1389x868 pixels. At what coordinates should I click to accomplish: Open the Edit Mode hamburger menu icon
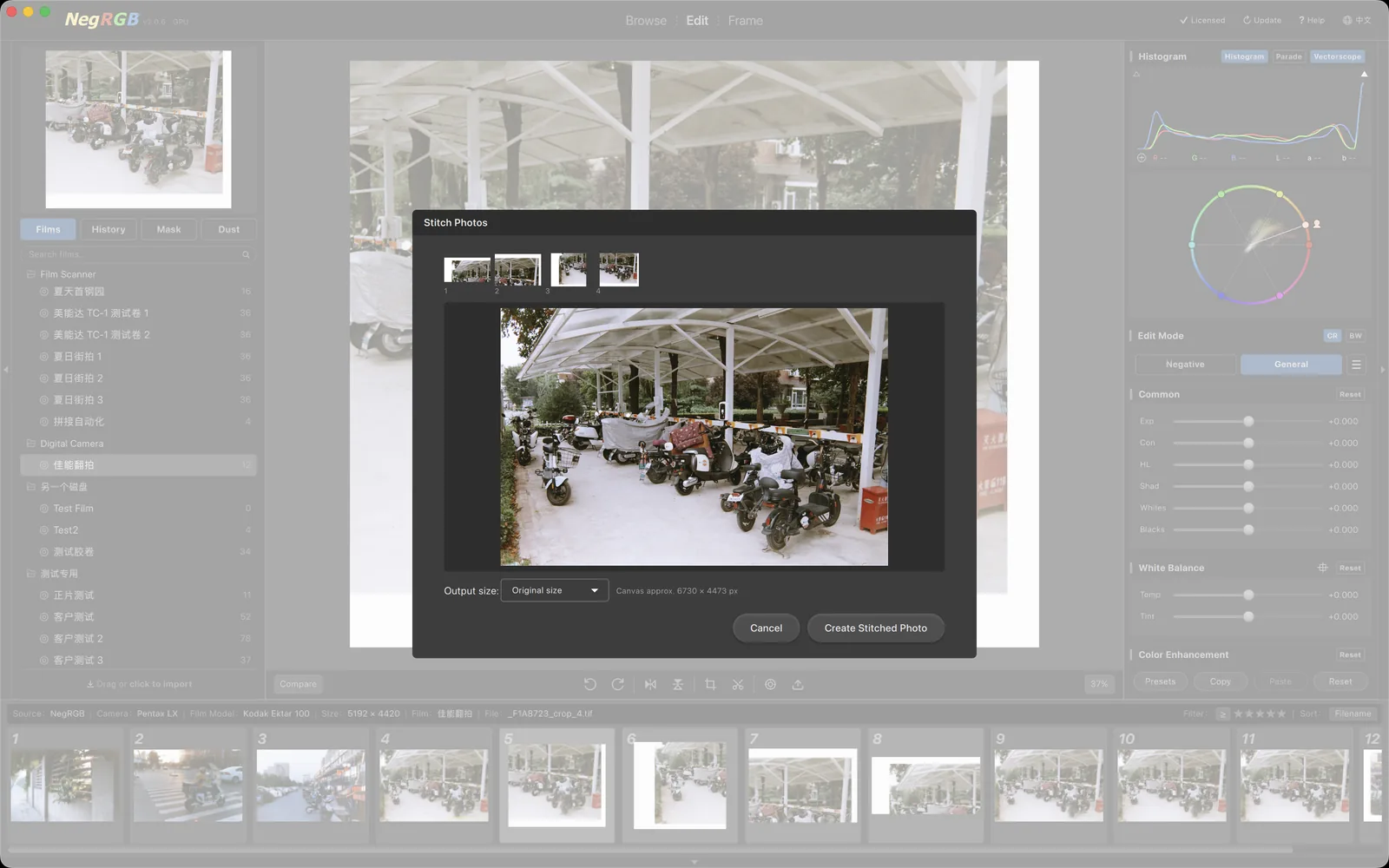[1356, 365]
